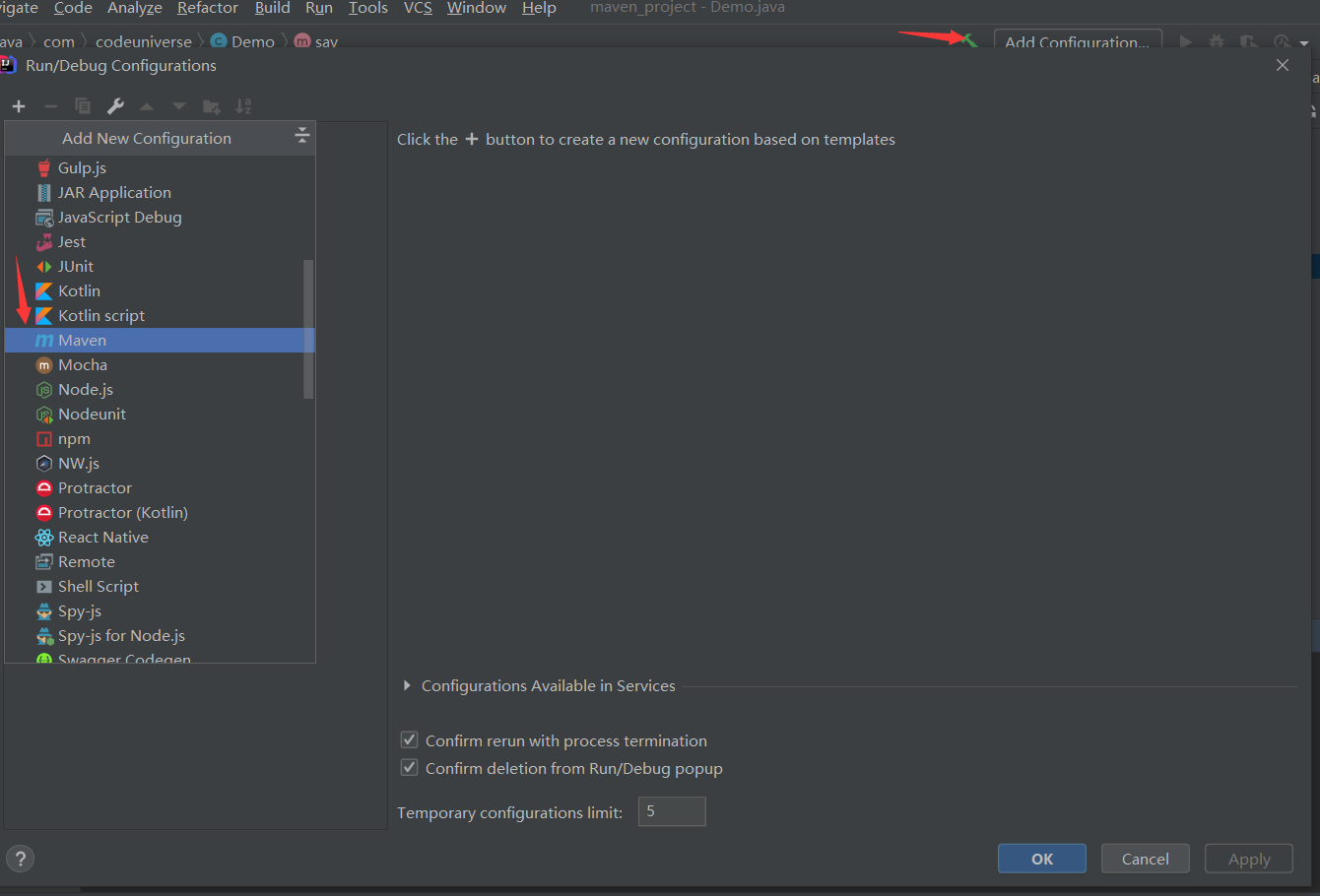Viewport: 1320px width, 896px height.
Task: Enable Confirm rerun with process termination checkbox
Action: click(x=410, y=739)
